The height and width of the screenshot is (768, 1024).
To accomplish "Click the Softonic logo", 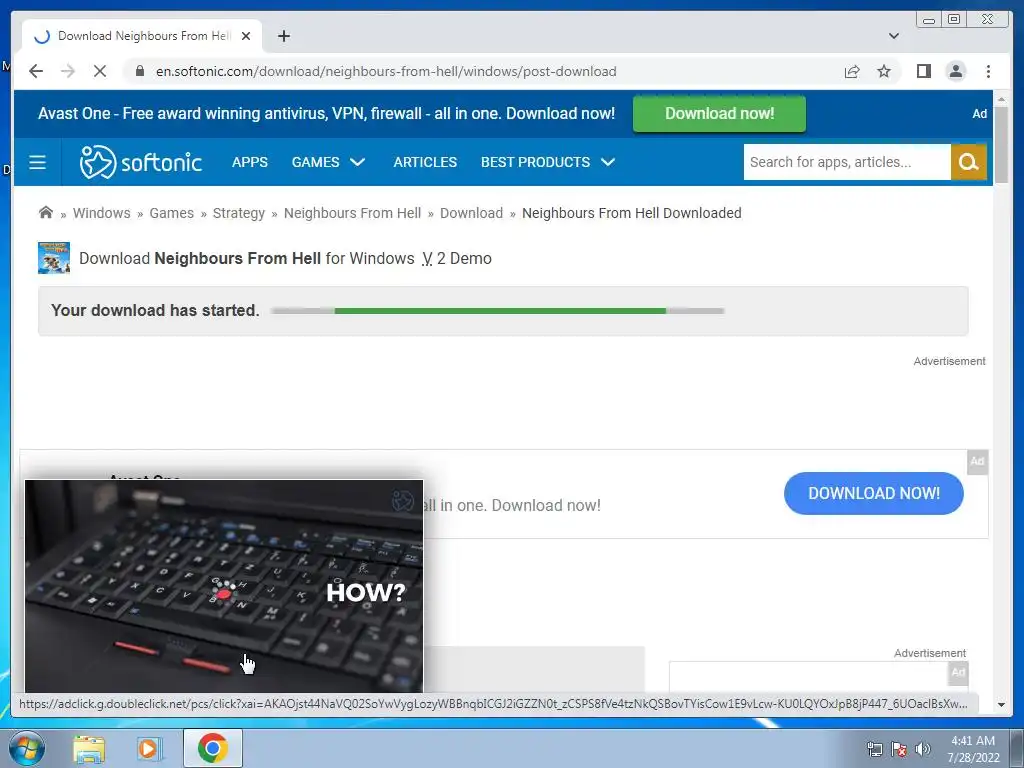I will pos(140,162).
